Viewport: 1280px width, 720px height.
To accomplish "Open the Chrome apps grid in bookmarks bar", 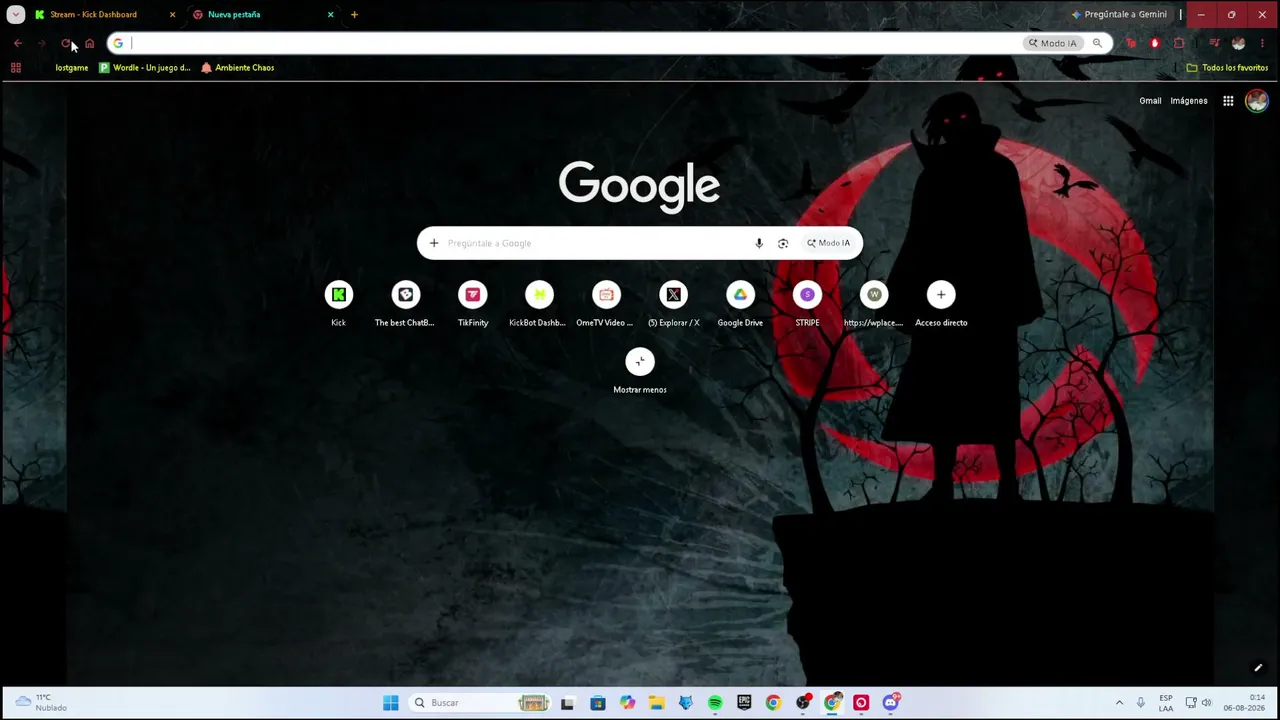I will click(16, 68).
